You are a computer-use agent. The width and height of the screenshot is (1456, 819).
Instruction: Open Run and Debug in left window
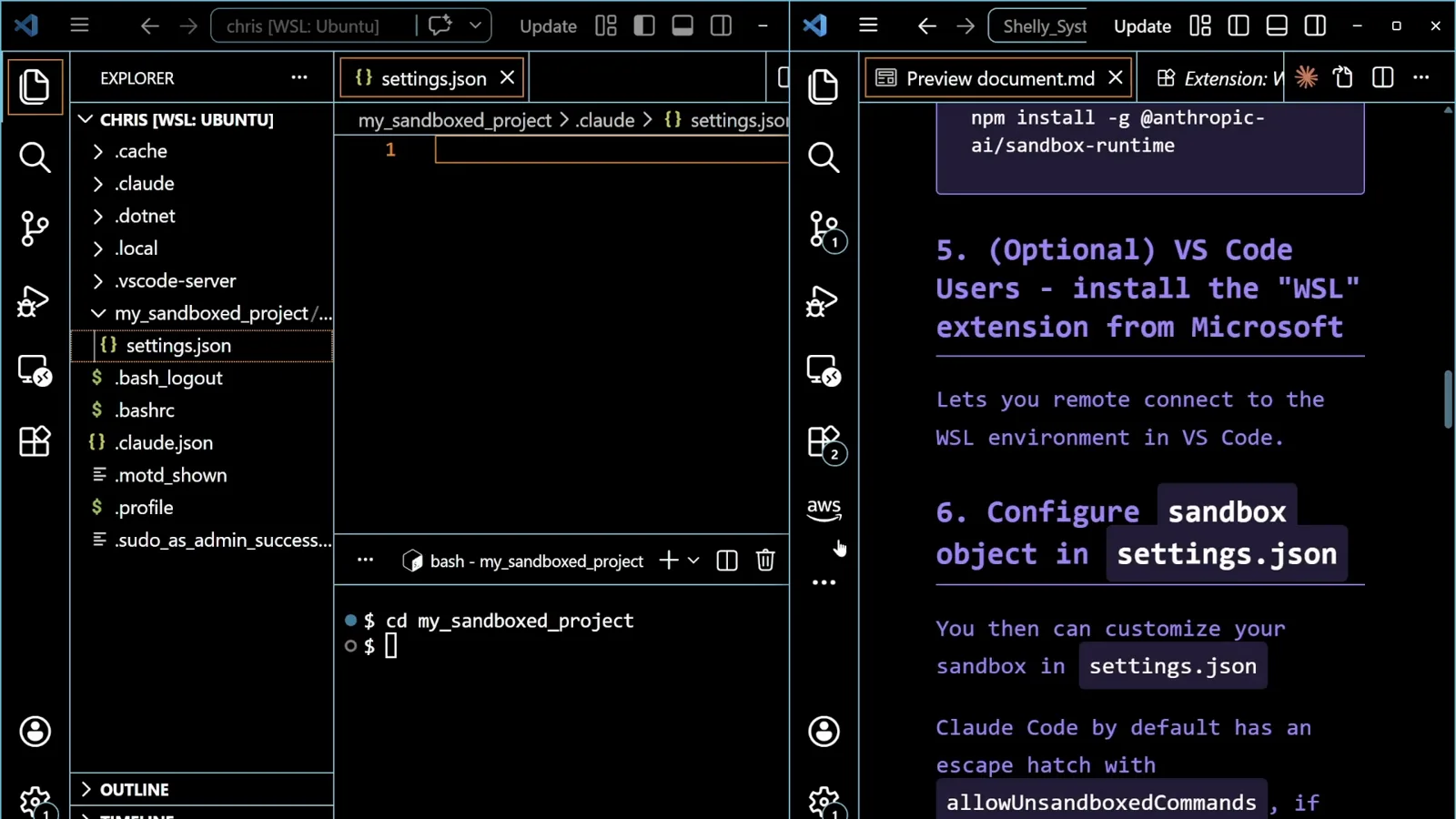pyautogui.click(x=35, y=300)
